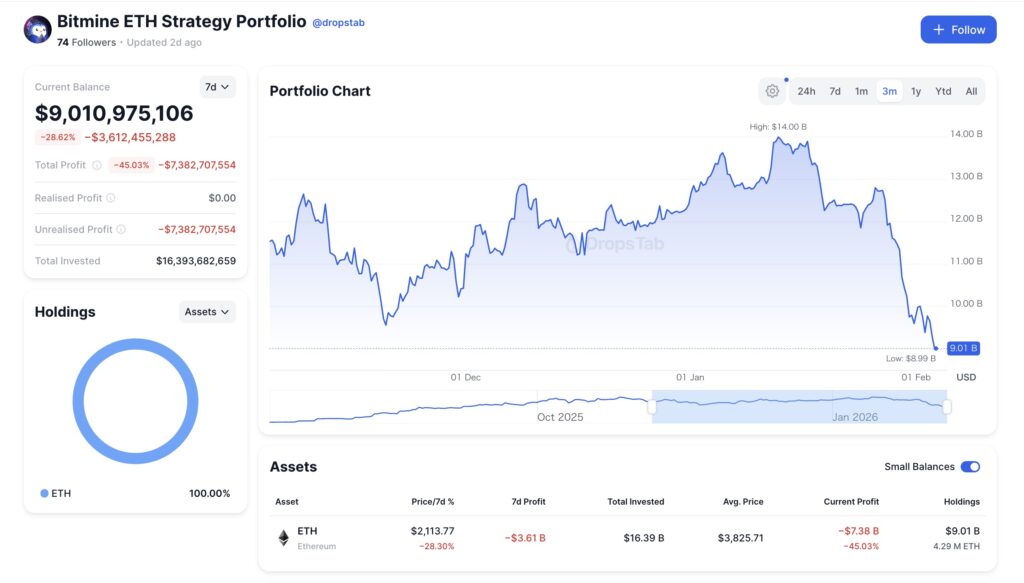Click the Unrealised Profit info icon
Screen dimensions: 1024x583
[x=121, y=229]
